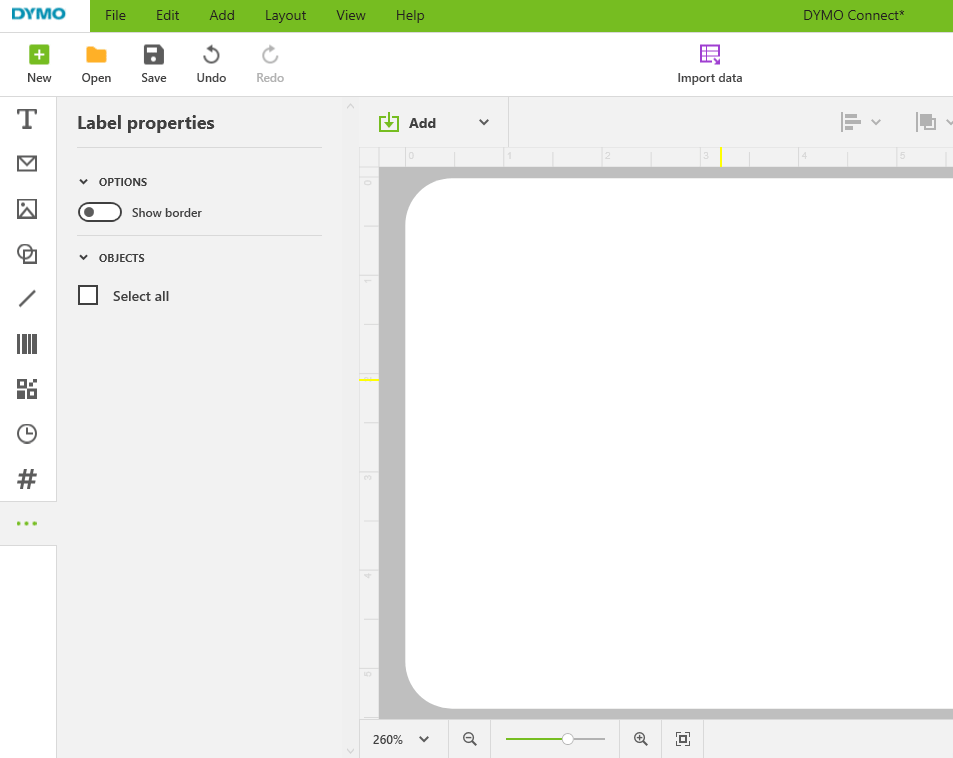
Task: Pick the Line drawing tool
Action: (27, 298)
